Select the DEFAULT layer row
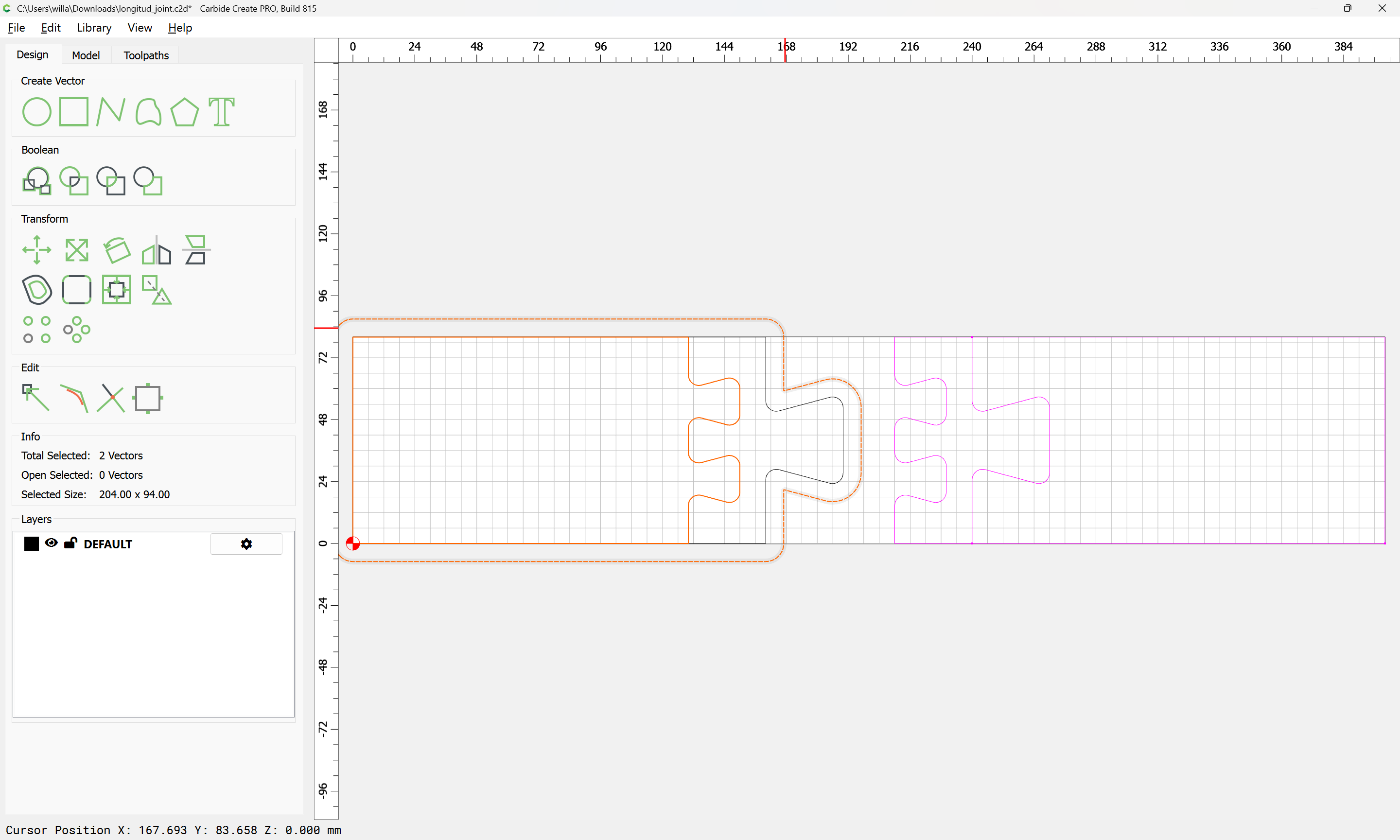The image size is (1400, 840). click(153, 543)
